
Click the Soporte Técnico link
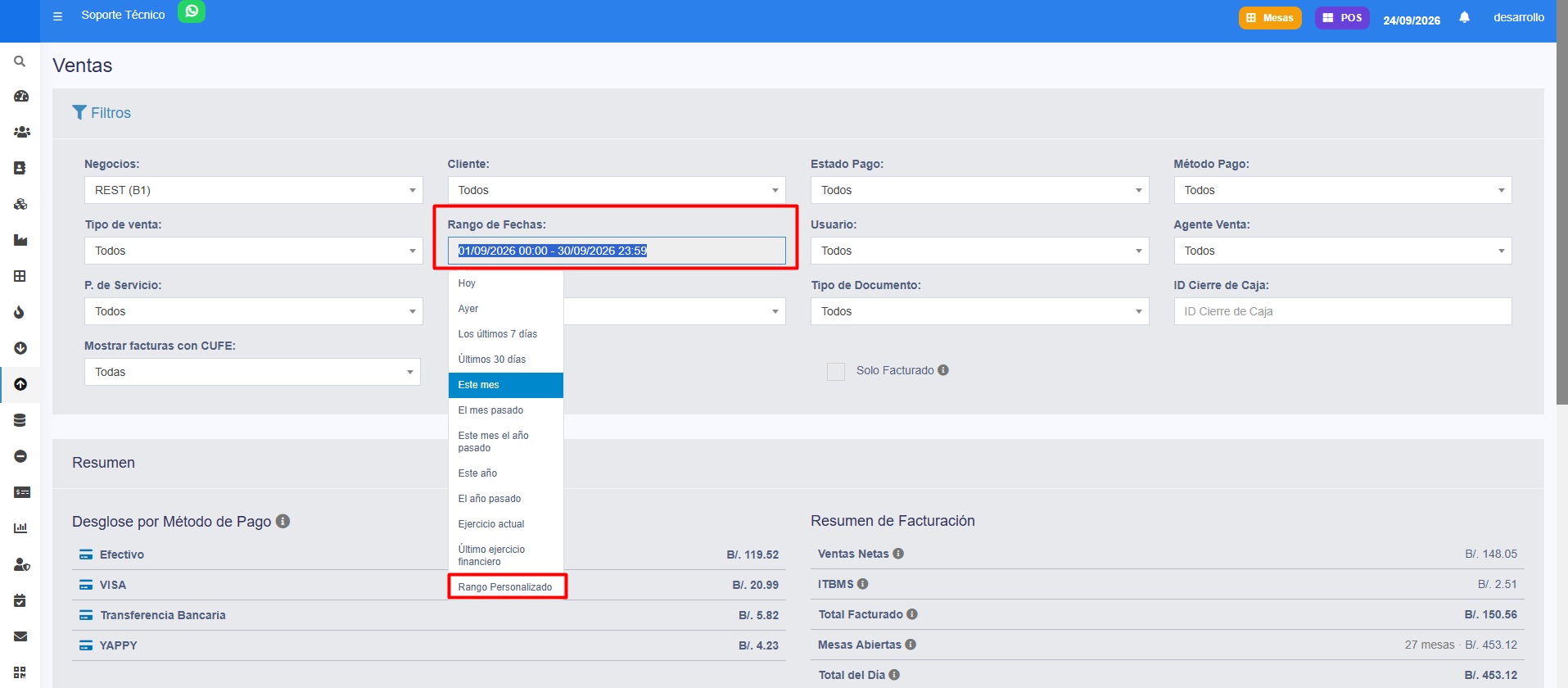pyautogui.click(x=123, y=15)
